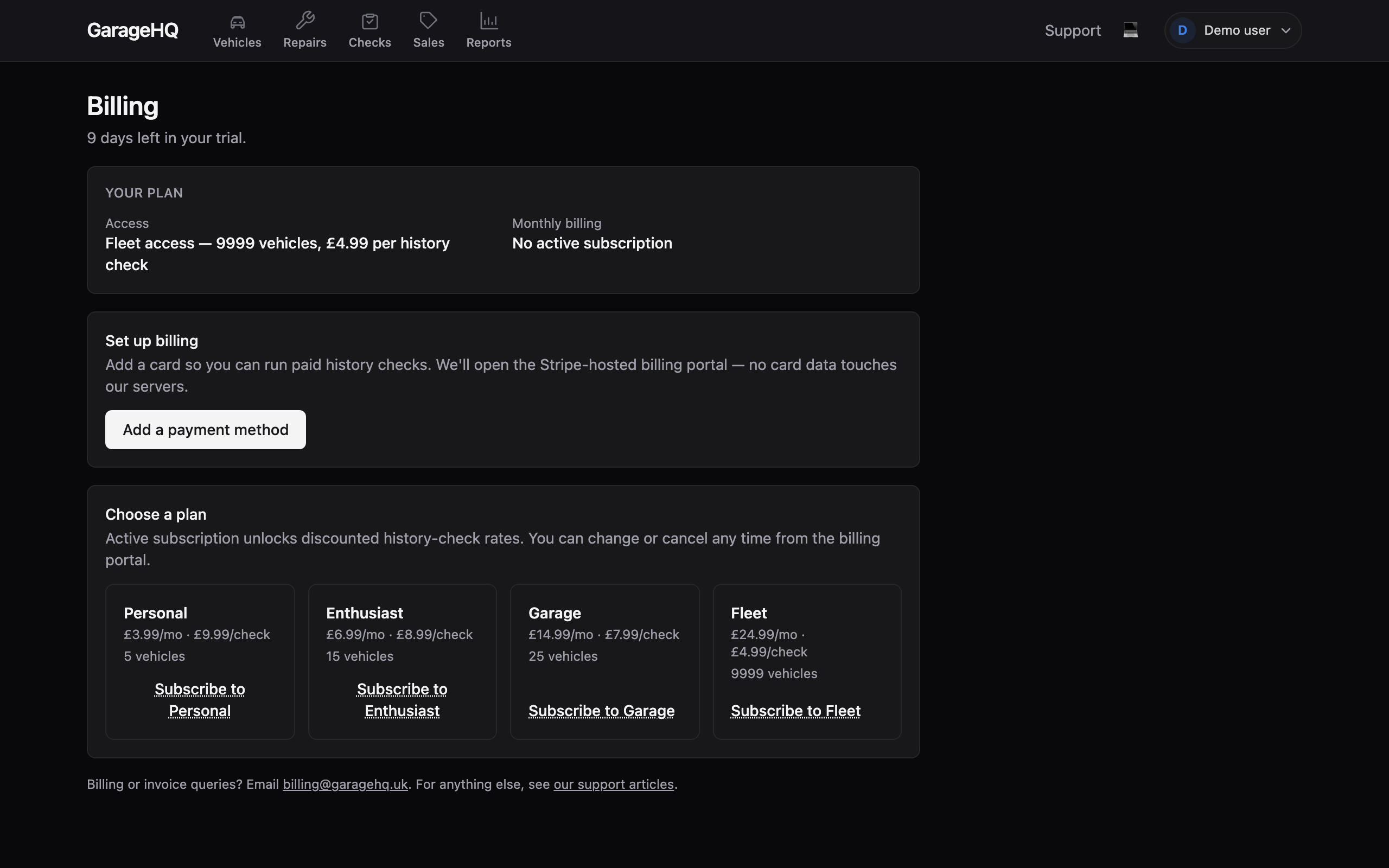Screen dimensions: 1389x868
Task: Click the Enthusiast plan title
Action: (x=365, y=613)
